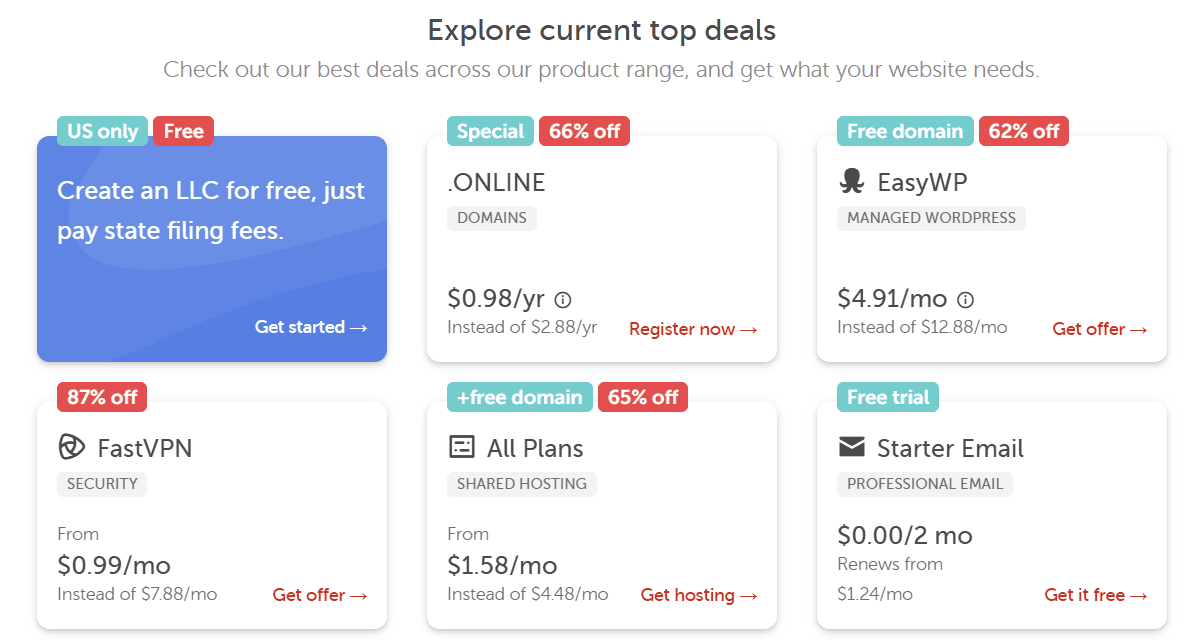1191x642 pixels.
Task: Click 'Get it free' for Starter Email
Action: (x=1096, y=595)
